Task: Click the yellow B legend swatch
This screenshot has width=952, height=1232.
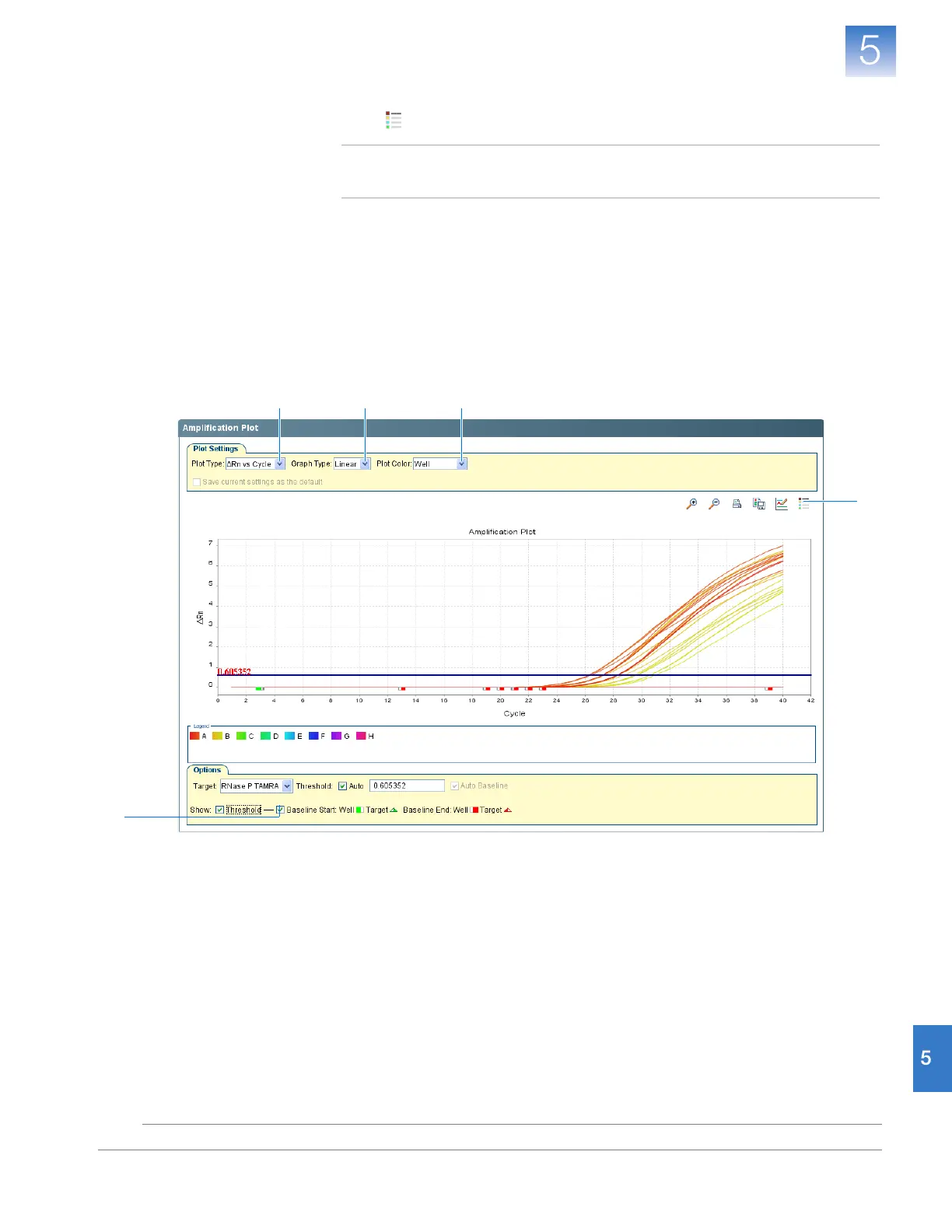Action: pyautogui.click(x=218, y=736)
